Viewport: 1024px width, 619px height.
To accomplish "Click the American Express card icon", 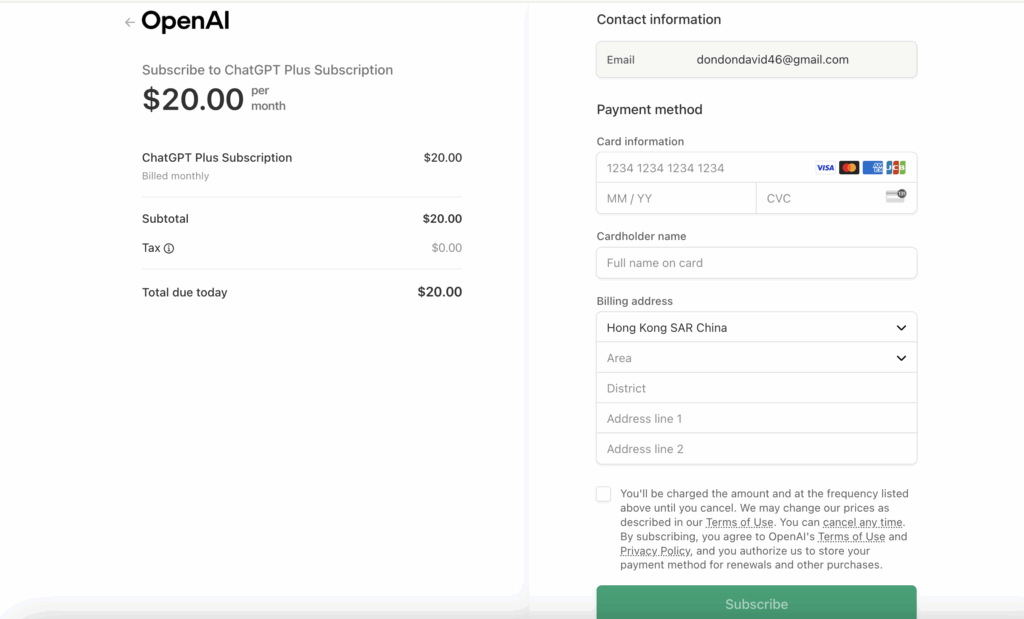I will (873, 168).
